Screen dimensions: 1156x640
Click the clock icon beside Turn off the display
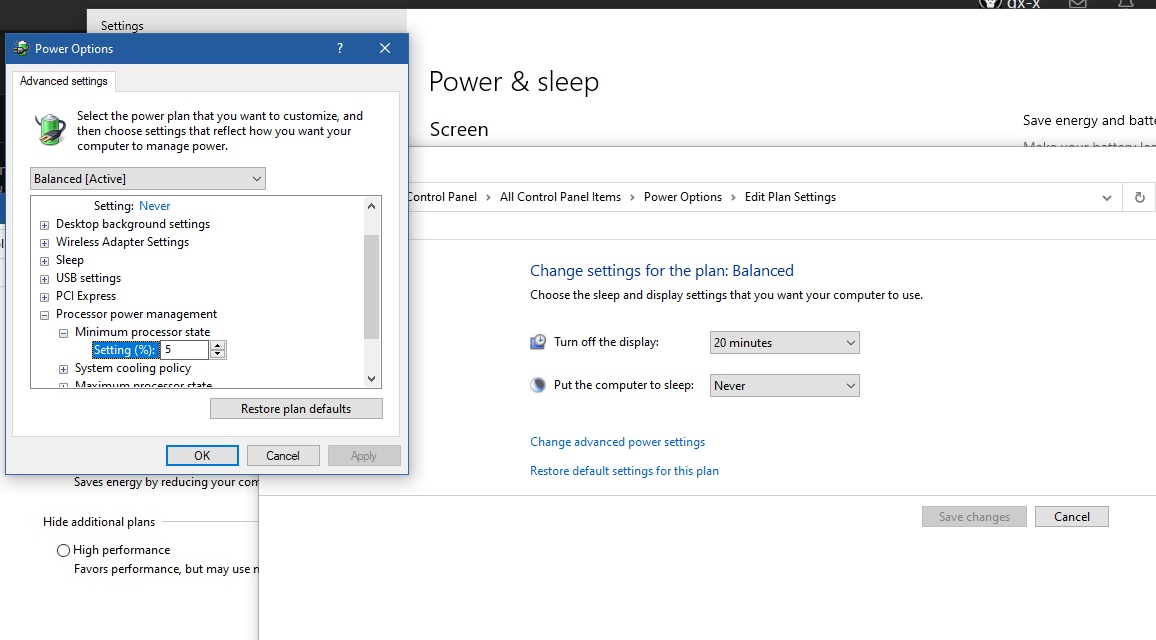[538, 343]
